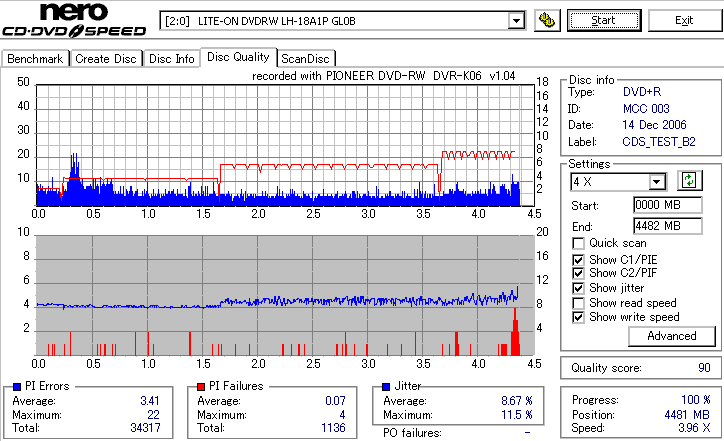
Task: Click the label CDS_TEST_B2
Action: point(659,142)
